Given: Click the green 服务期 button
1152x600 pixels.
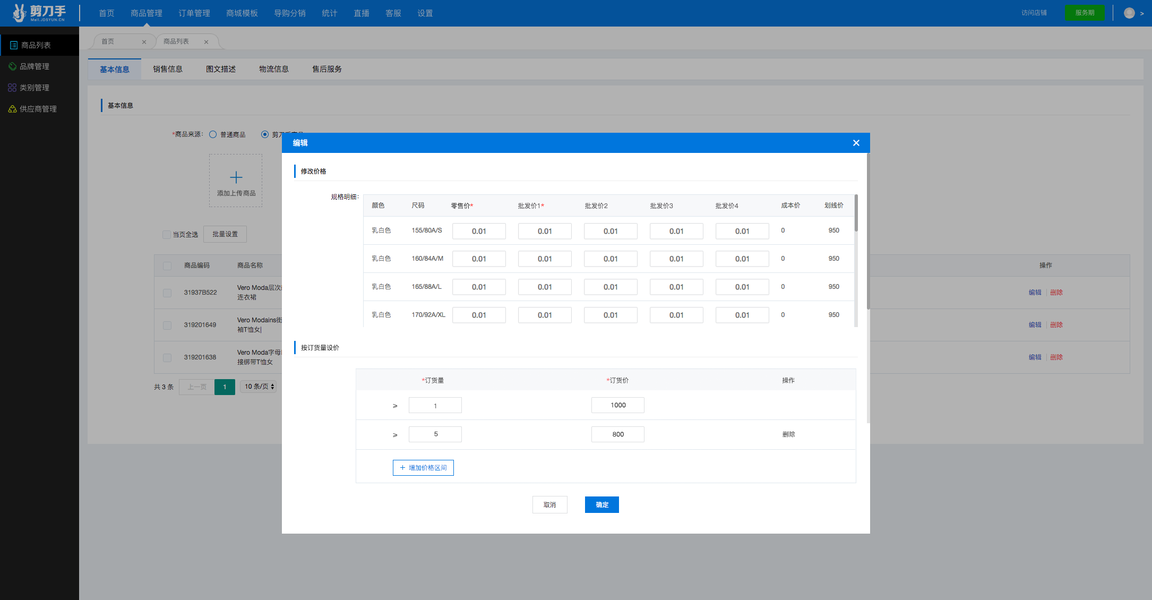Looking at the screenshot, I should pos(1084,12).
